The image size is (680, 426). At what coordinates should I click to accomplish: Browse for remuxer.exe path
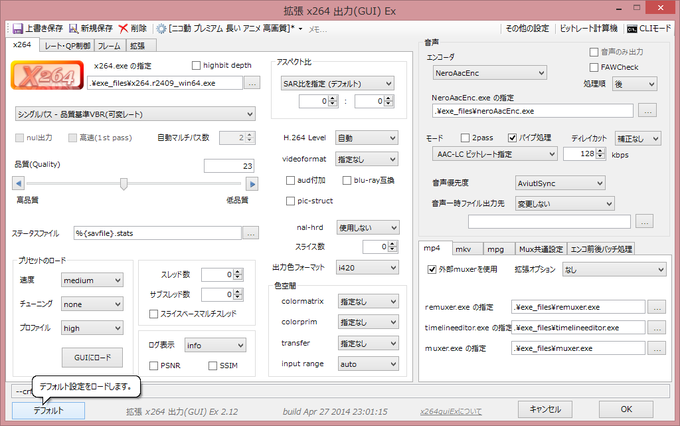tap(657, 307)
